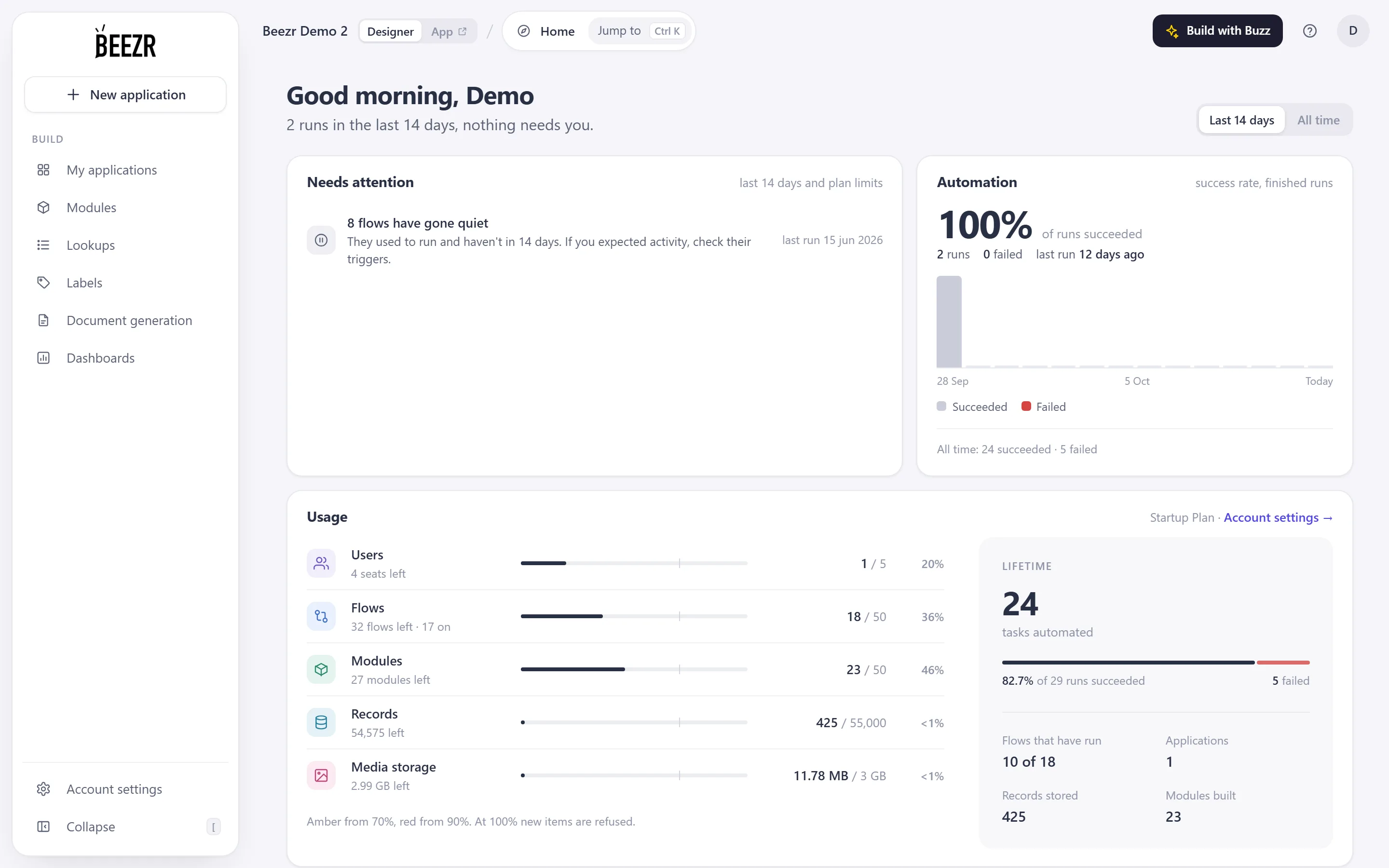
Task: Select the All time range
Action: (x=1319, y=120)
